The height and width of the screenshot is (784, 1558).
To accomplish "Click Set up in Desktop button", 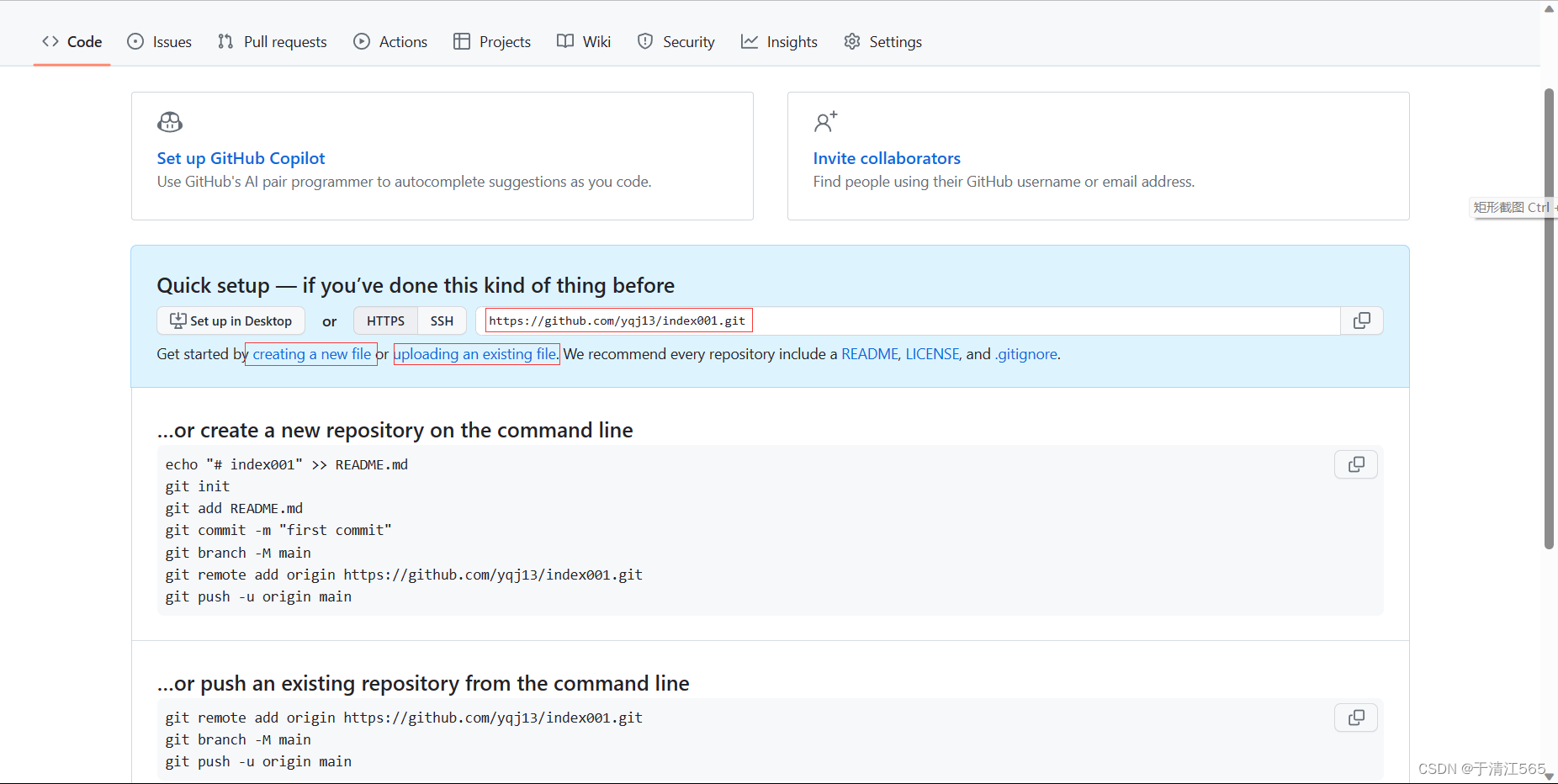I will click(231, 320).
